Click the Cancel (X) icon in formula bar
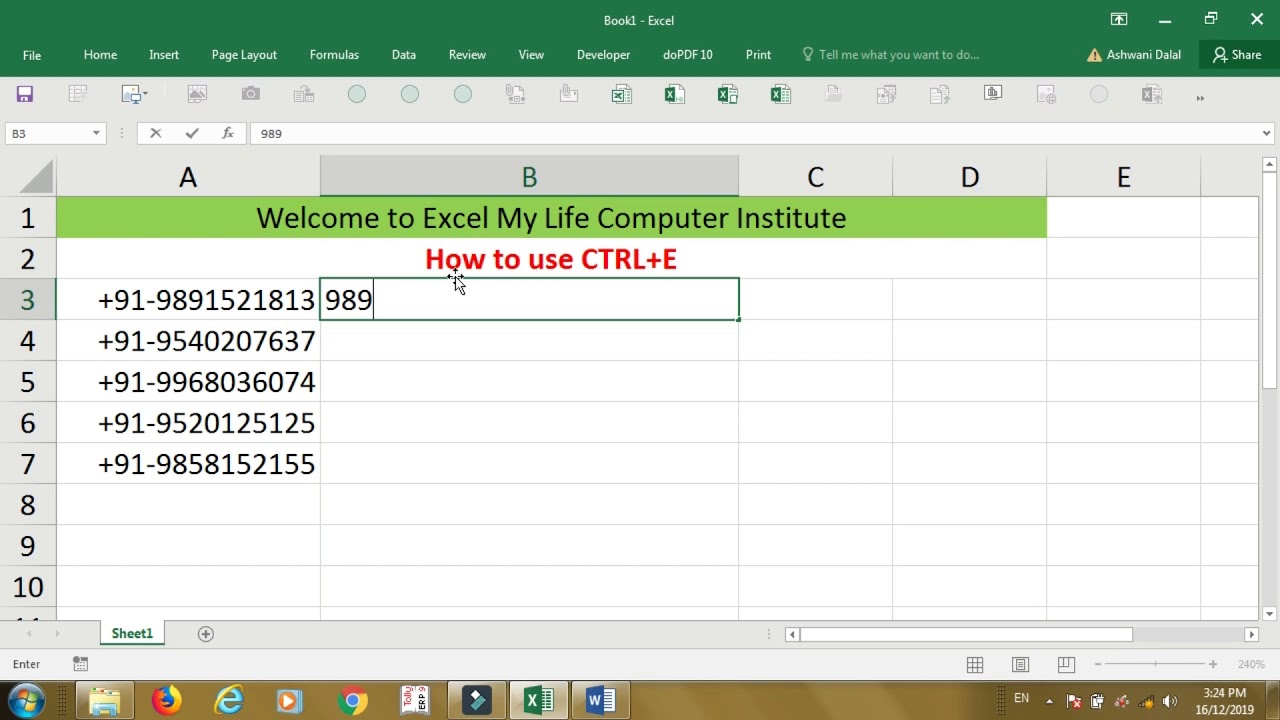 tap(155, 133)
